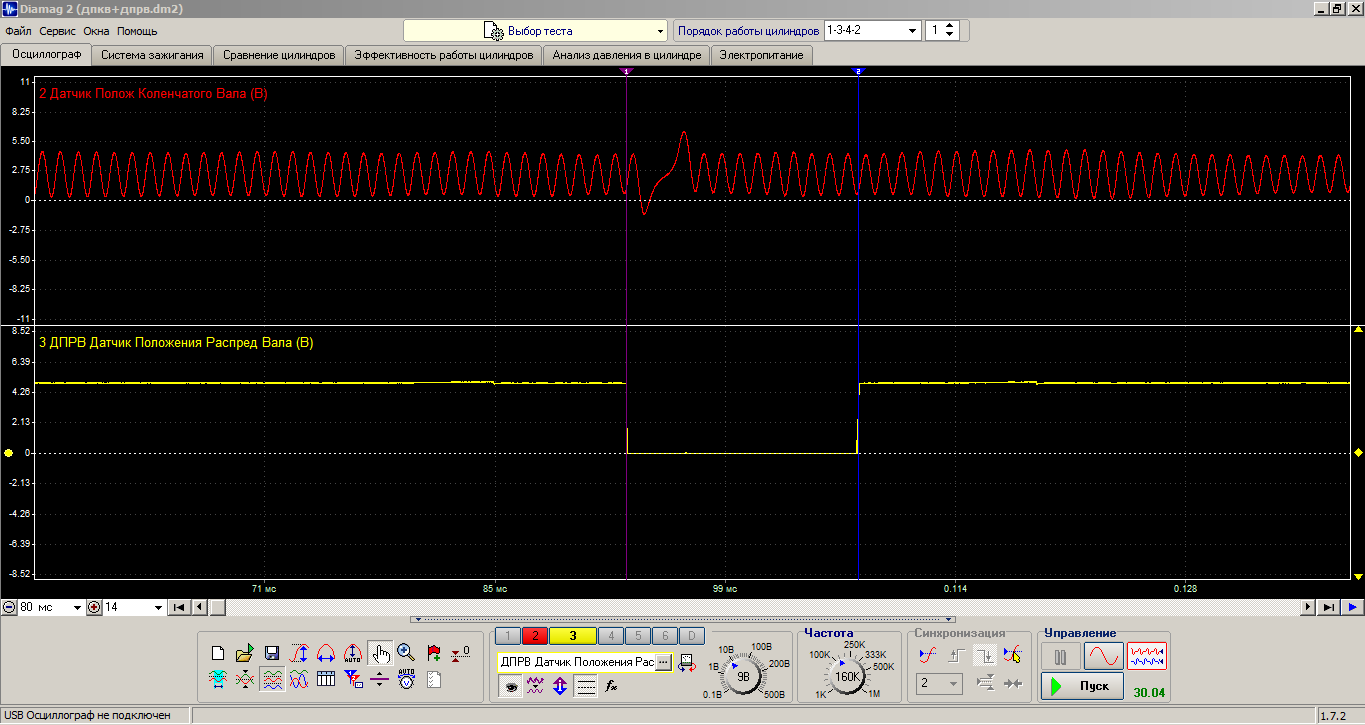Open the sync channel 2 dropdown
Image resolution: width=1365 pixels, height=725 pixels.
click(x=940, y=684)
